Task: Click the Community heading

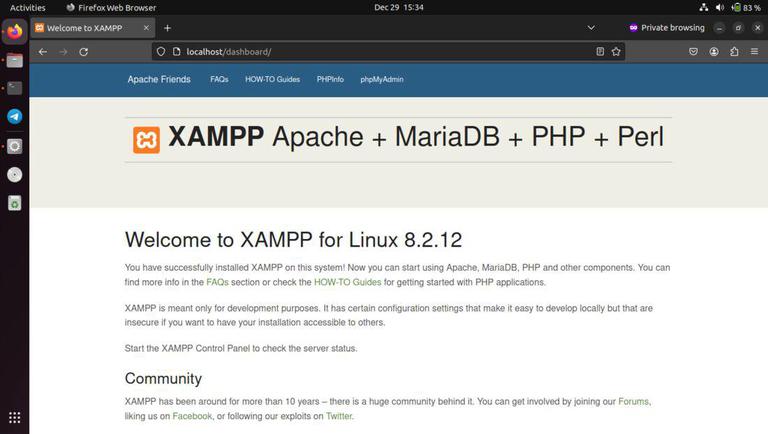Action: coord(163,379)
